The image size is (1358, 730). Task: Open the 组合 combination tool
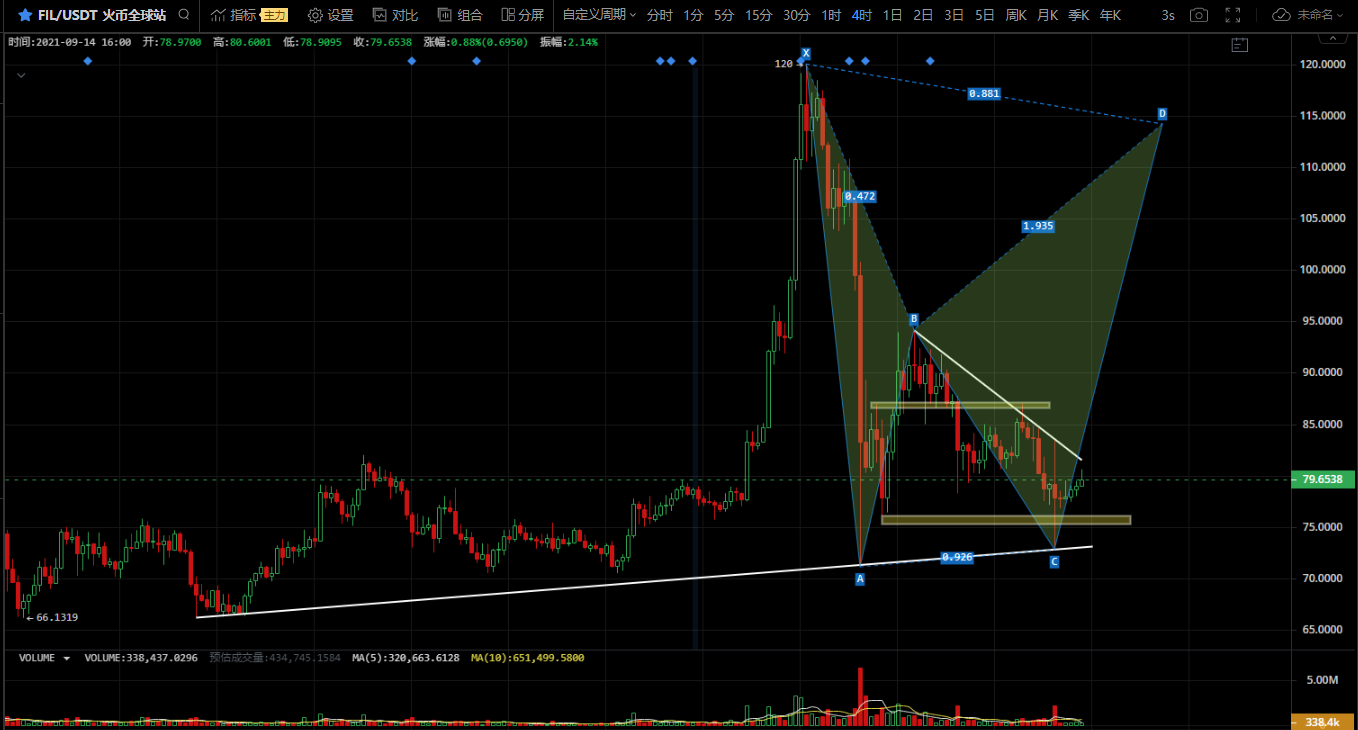460,15
